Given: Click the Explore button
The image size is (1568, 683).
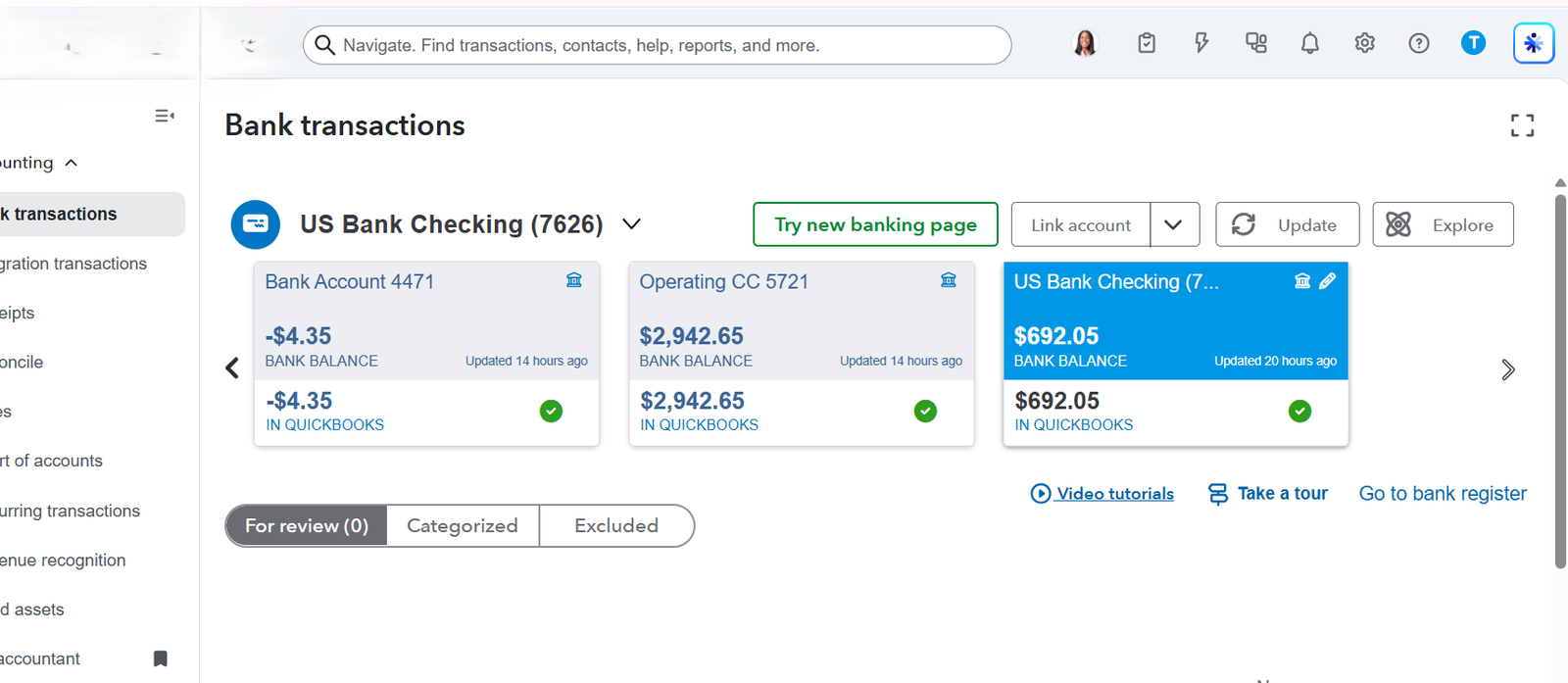Looking at the screenshot, I should tap(1443, 224).
